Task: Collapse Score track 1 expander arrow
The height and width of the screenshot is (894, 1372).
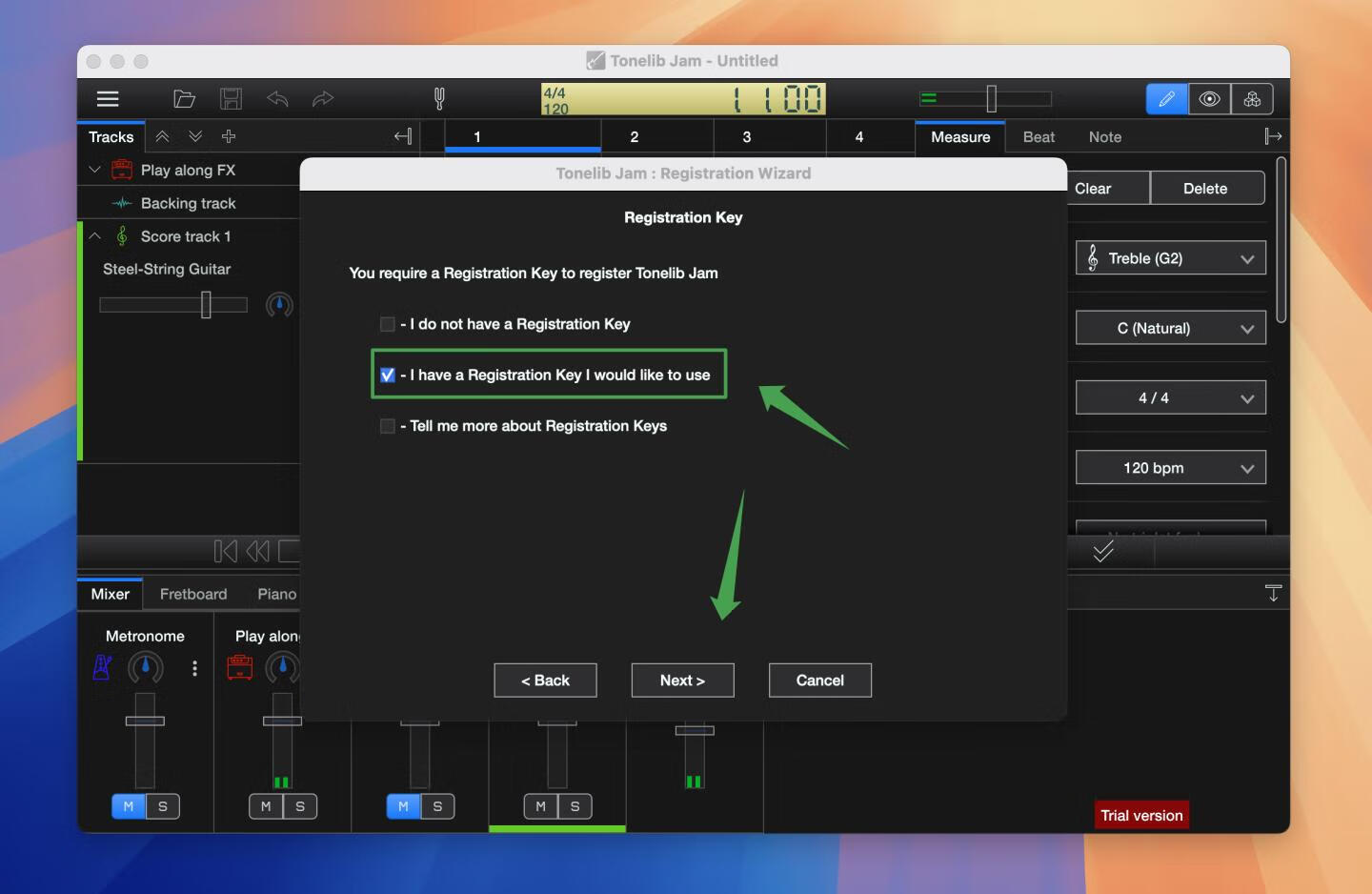Action: pos(94,235)
